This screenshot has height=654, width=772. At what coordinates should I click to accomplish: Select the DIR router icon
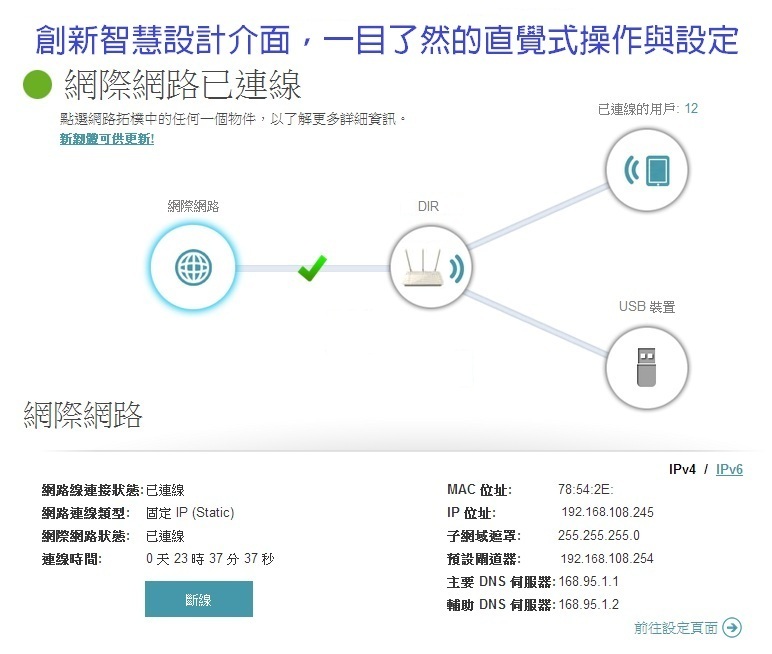pyautogui.click(x=430, y=268)
